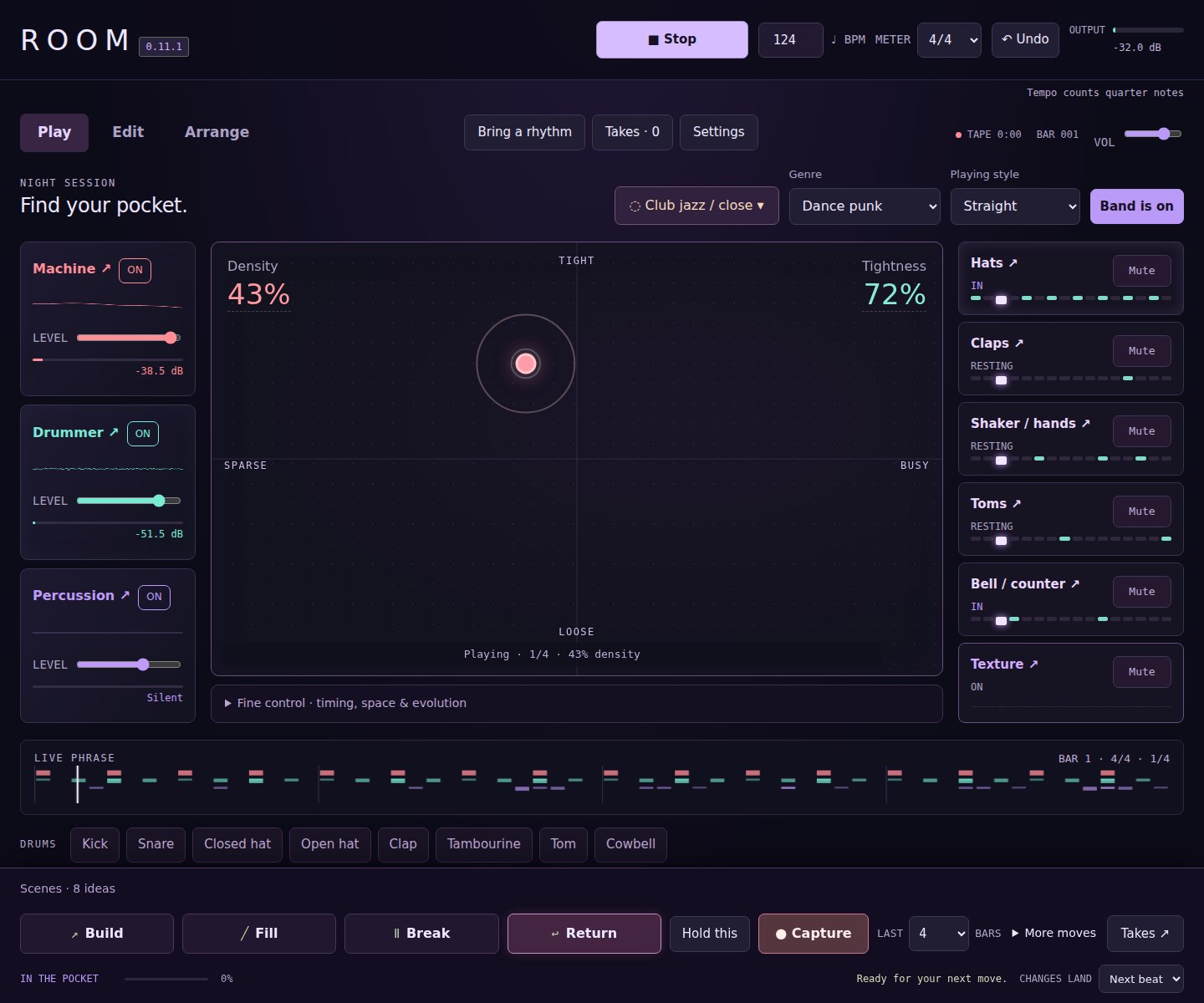Expand Fine control timing, space & evolution
This screenshot has width=1204, height=1003.
click(576, 704)
